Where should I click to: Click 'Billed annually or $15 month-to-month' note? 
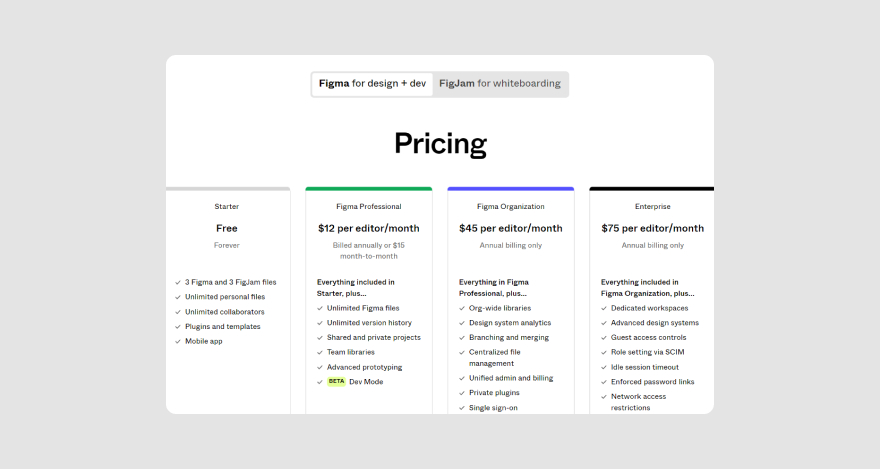tap(369, 251)
